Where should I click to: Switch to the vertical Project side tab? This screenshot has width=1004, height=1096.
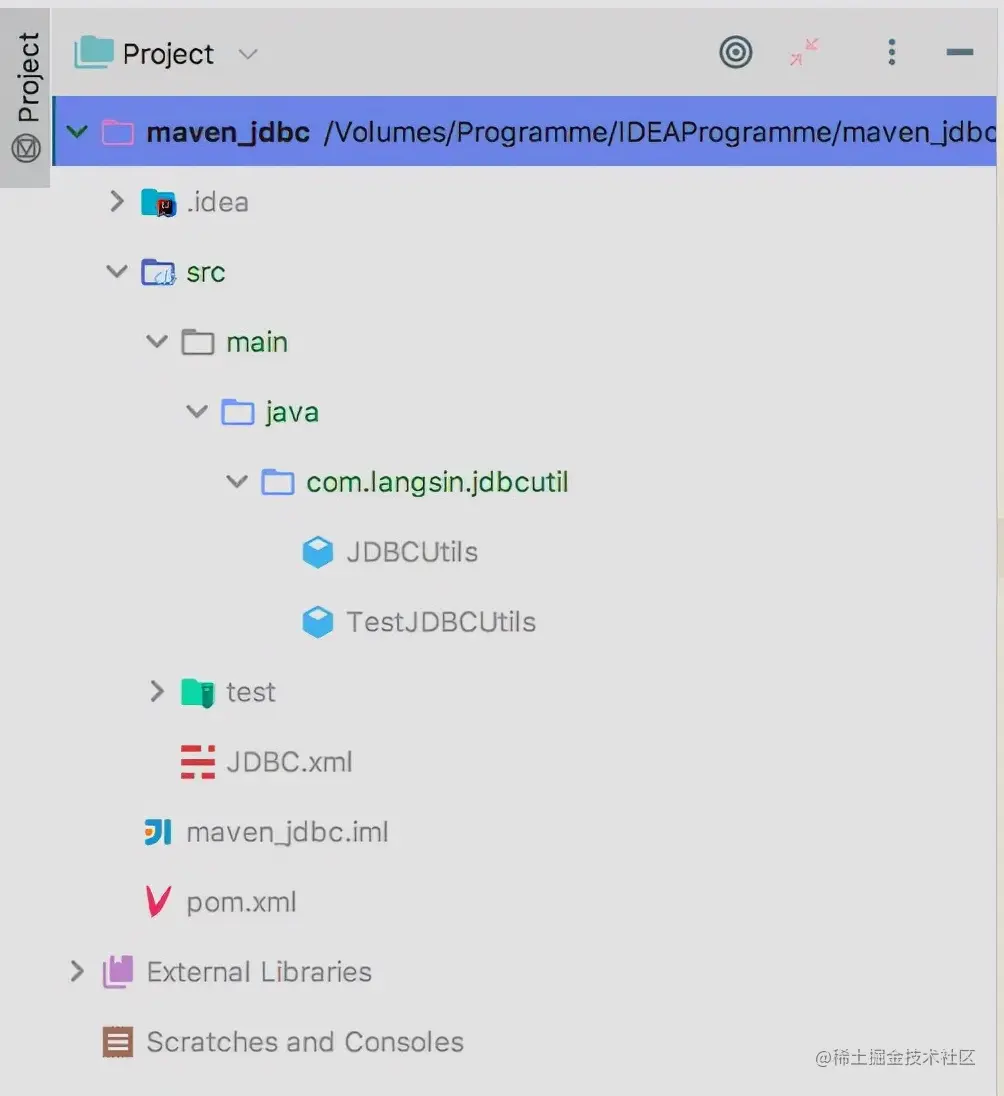click(26, 98)
